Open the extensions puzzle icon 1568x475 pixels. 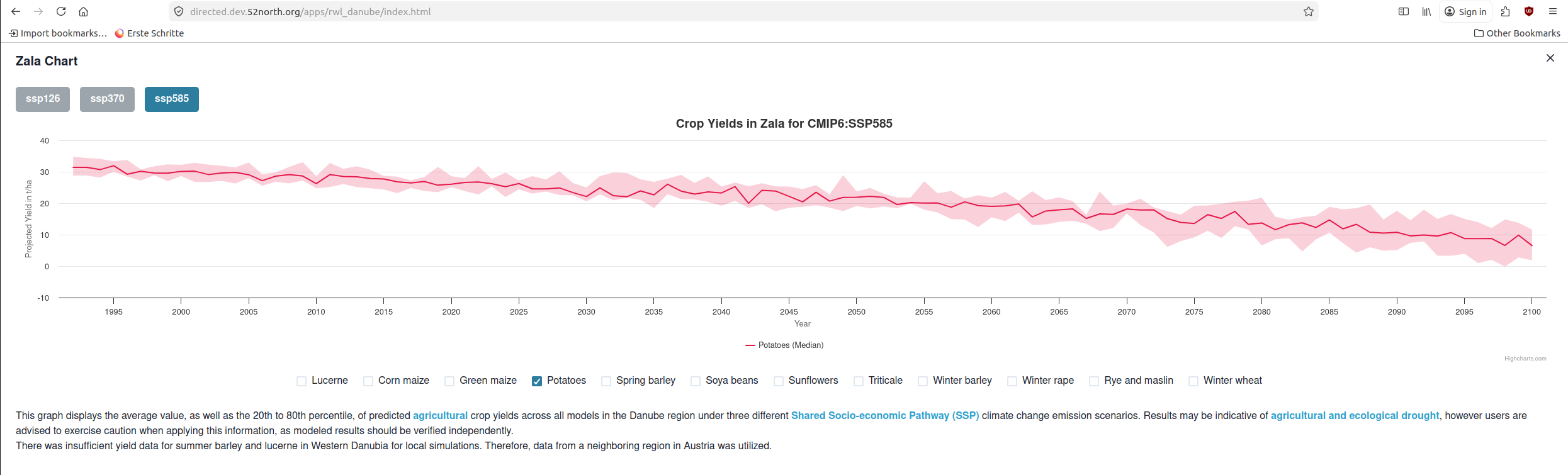click(x=1506, y=11)
